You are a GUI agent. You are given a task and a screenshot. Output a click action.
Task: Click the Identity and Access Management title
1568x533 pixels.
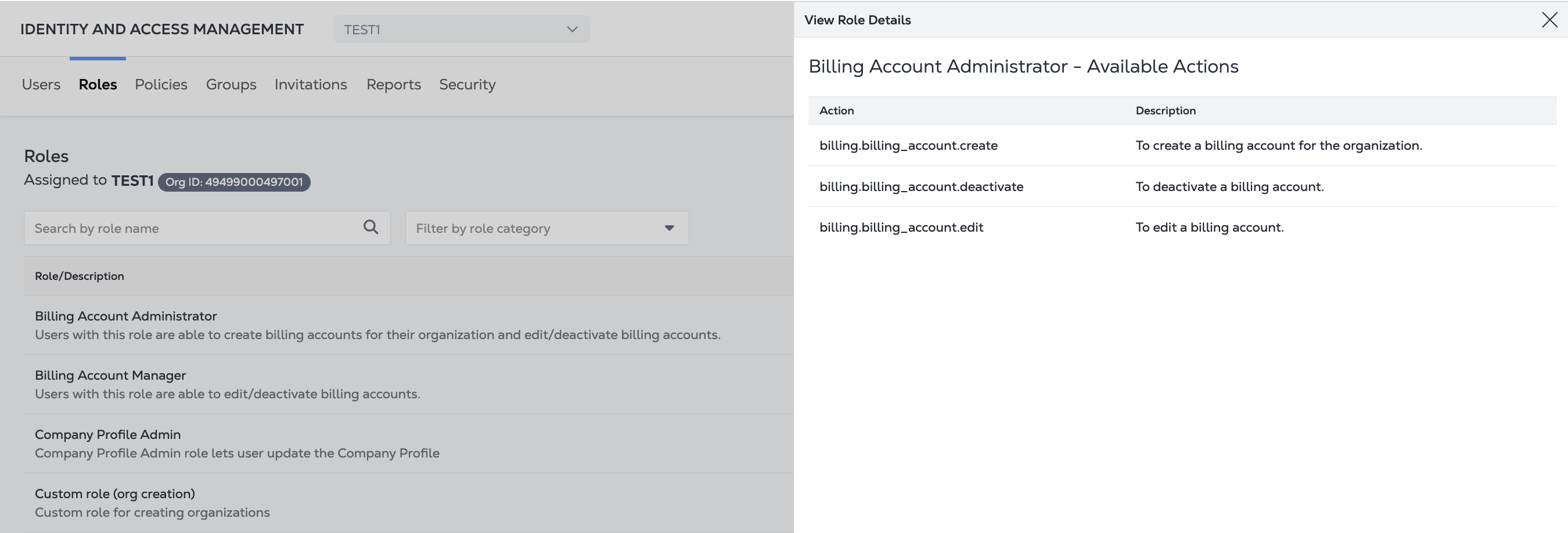(x=162, y=29)
